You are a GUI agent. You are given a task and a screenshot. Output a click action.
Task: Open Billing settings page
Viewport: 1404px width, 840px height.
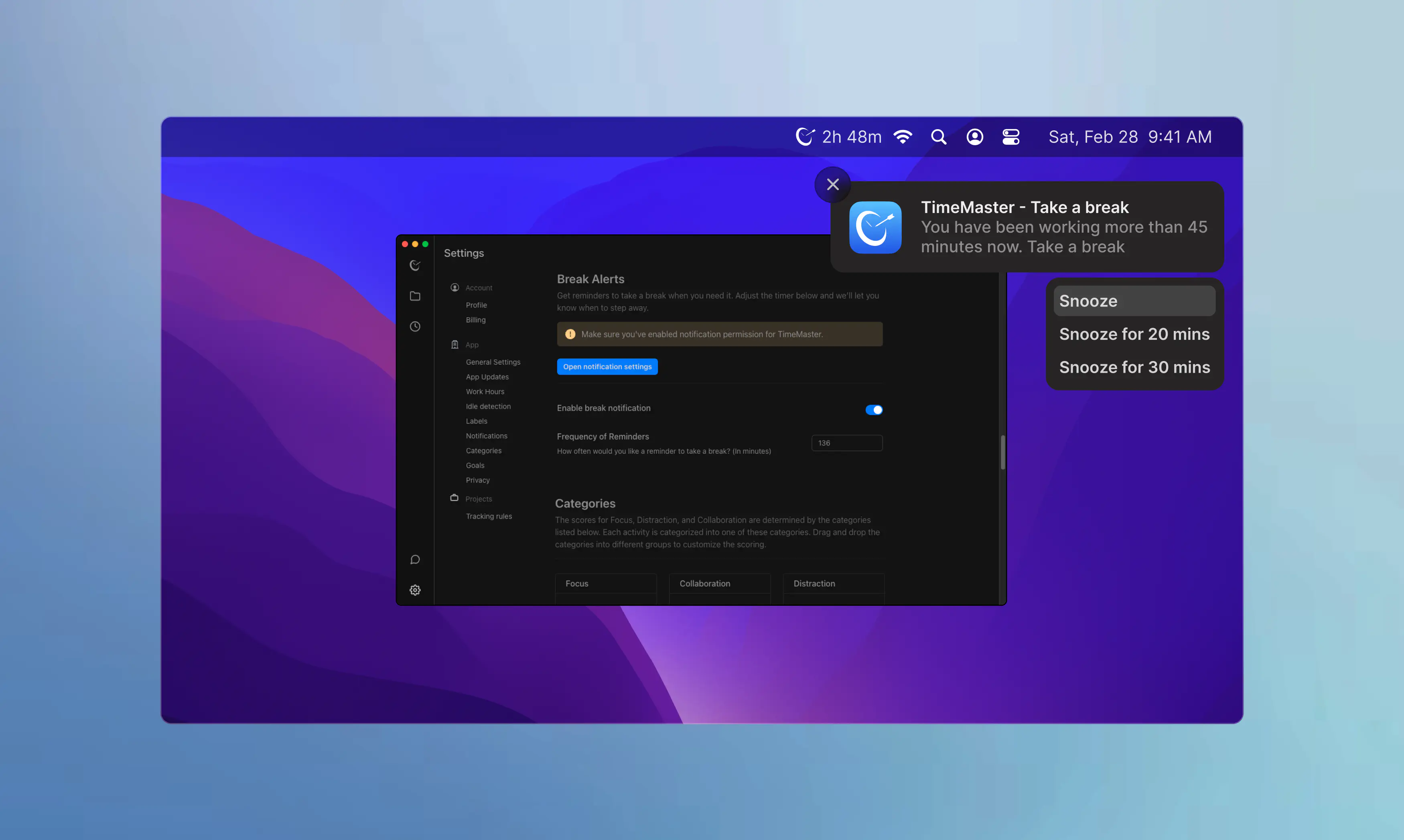click(475, 320)
